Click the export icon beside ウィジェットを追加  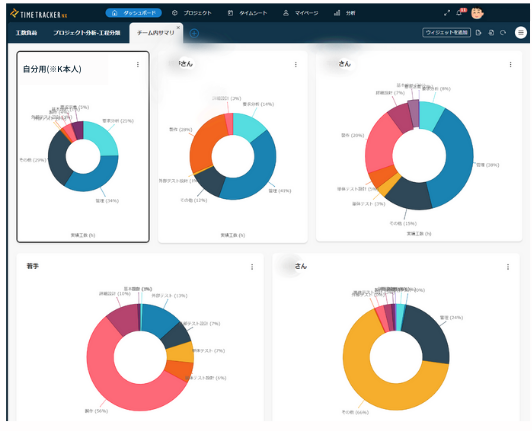[479, 33]
